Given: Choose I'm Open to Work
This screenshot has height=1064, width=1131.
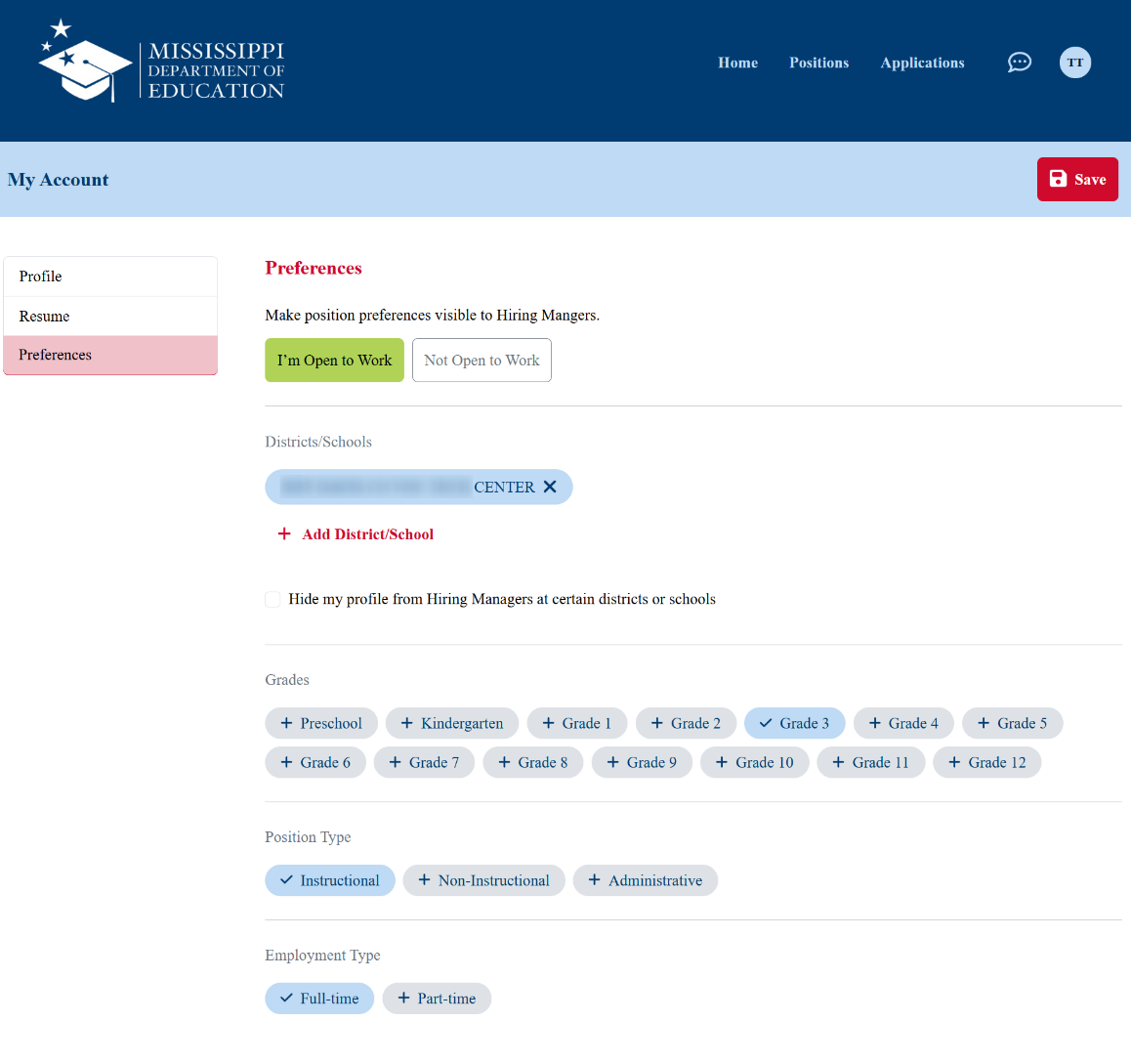Looking at the screenshot, I should pyautogui.click(x=334, y=361).
